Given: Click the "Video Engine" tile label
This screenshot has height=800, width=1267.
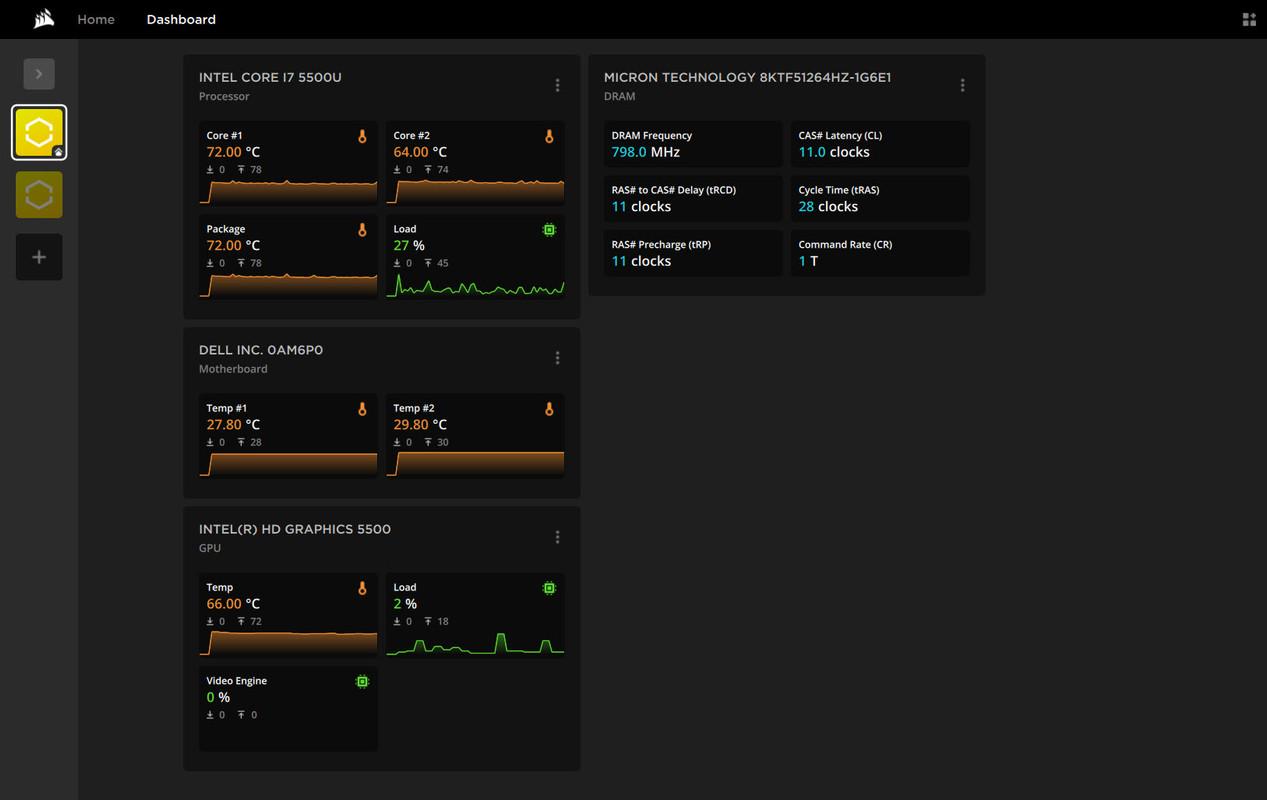Looking at the screenshot, I should pyautogui.click(x=236, y=681).
